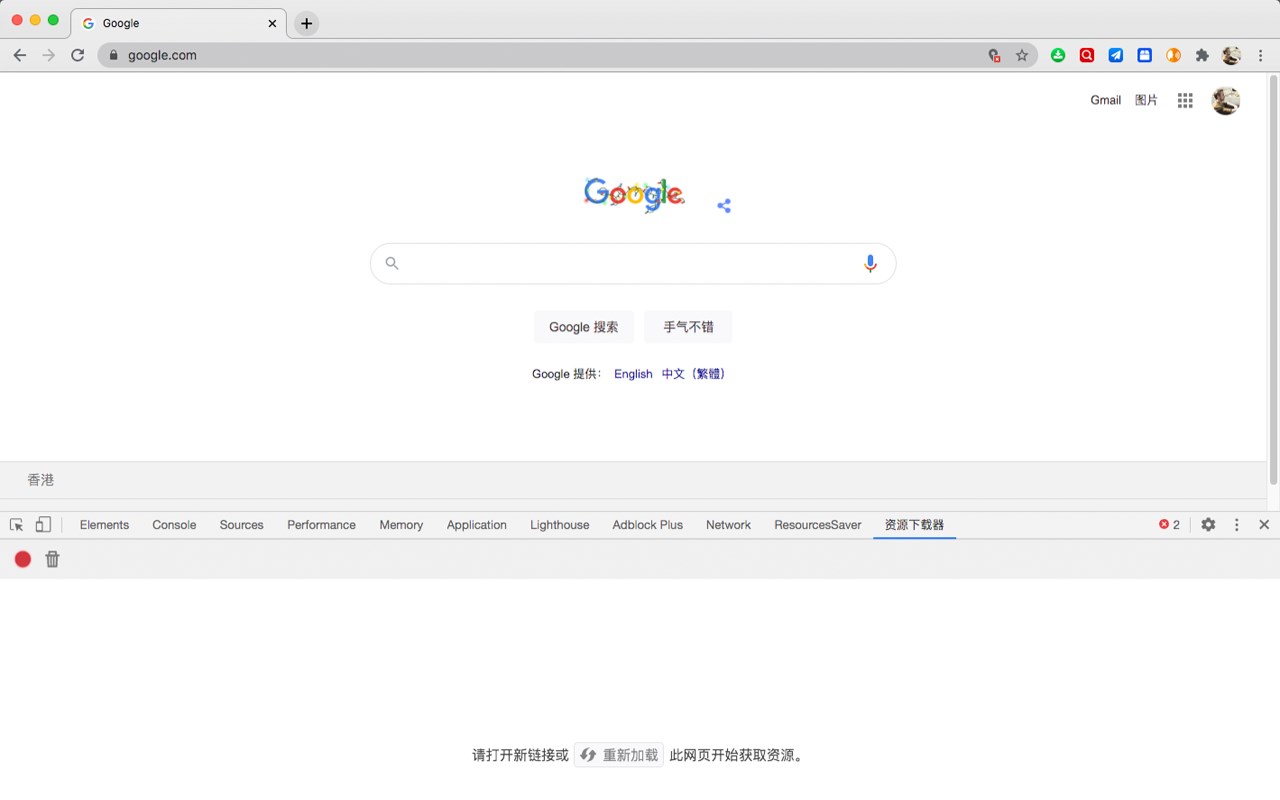Viewport: 1280px width, 800px height.
Task: Click the browser forward arrow
Action: click(48, 55)
